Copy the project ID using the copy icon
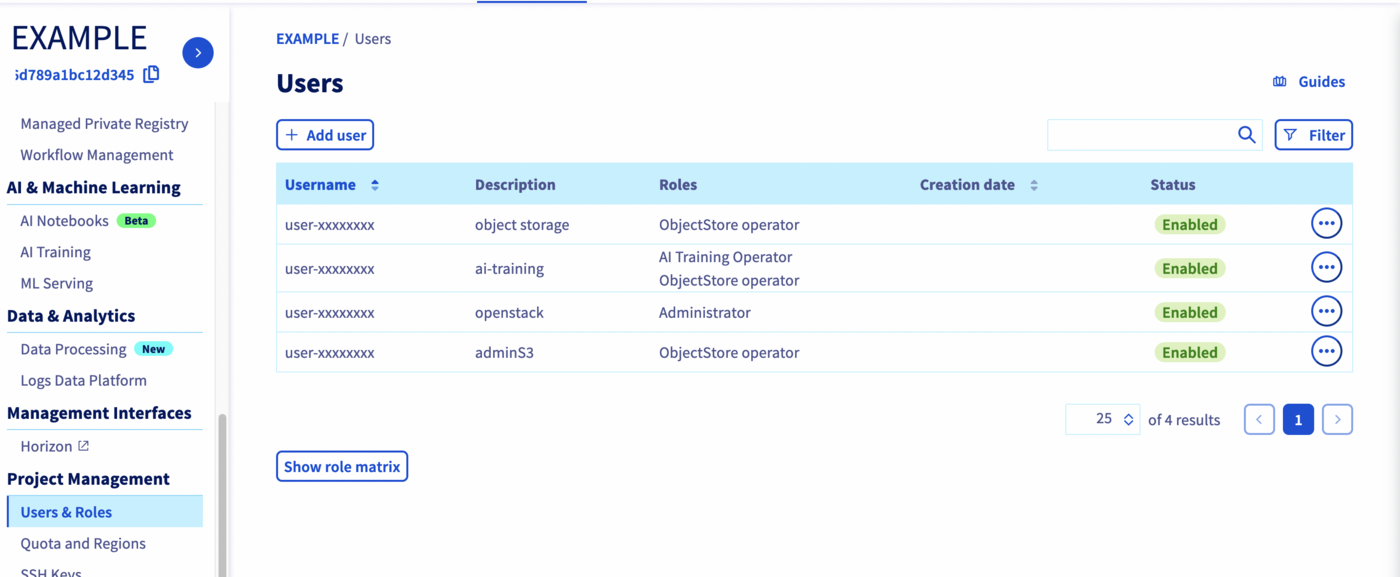1400x577 pixels. click(x=151, y=74)
